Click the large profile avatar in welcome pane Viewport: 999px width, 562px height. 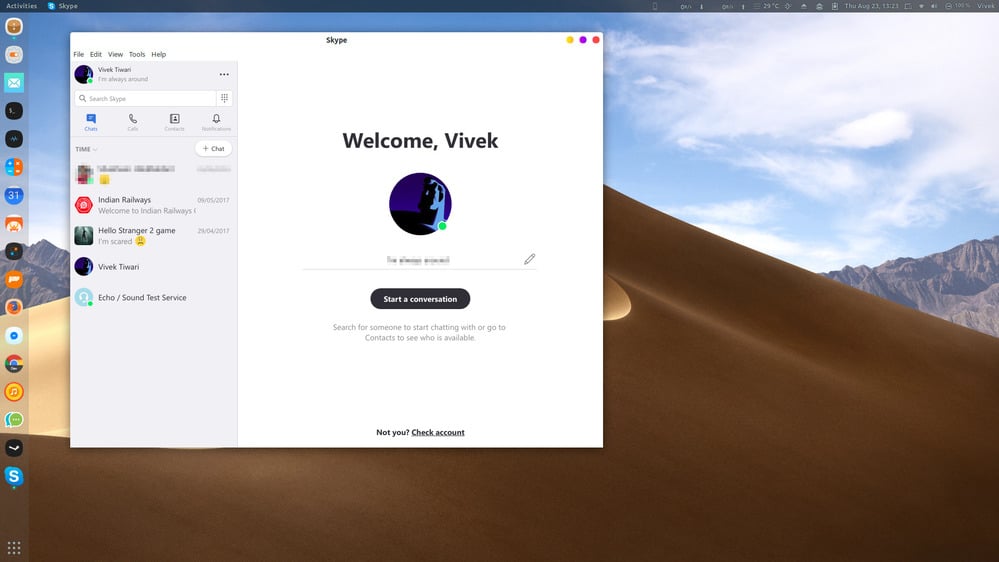coord(420,204)
